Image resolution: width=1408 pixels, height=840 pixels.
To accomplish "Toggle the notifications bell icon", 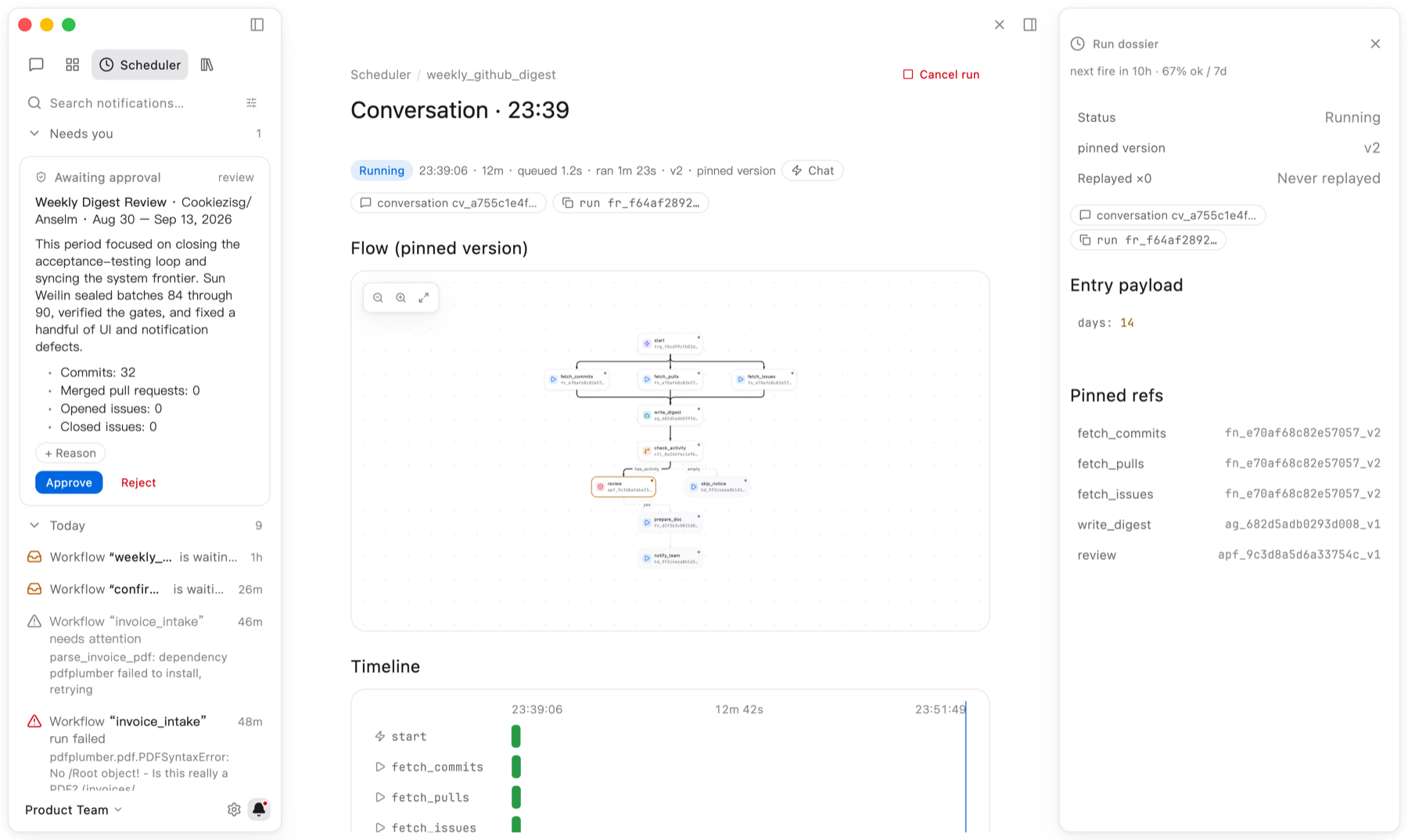I will 259,809.
